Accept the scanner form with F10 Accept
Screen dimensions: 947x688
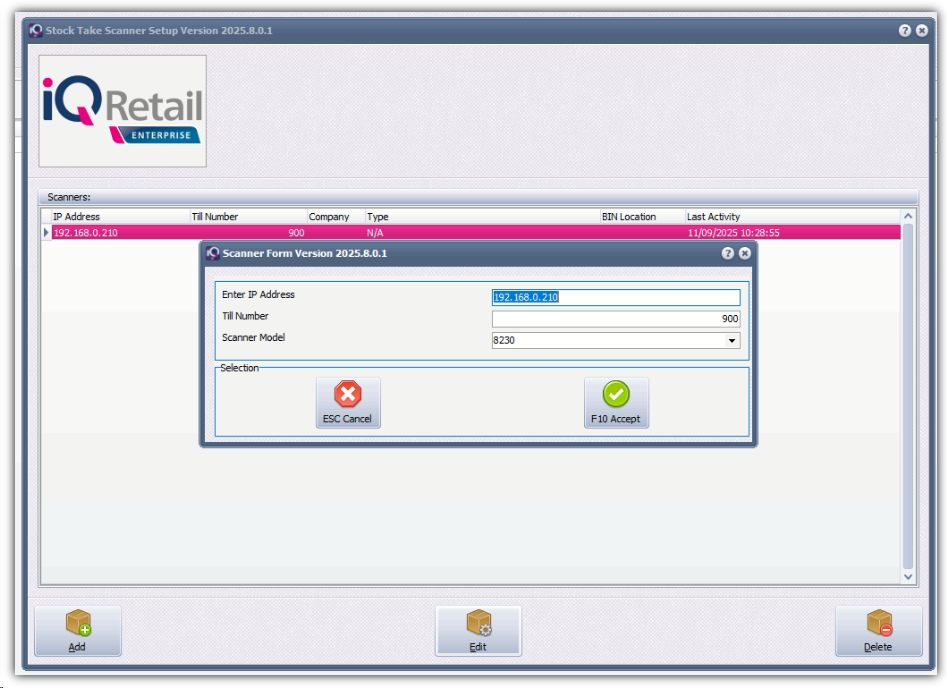pyautogui.click(x=616, y=403)
